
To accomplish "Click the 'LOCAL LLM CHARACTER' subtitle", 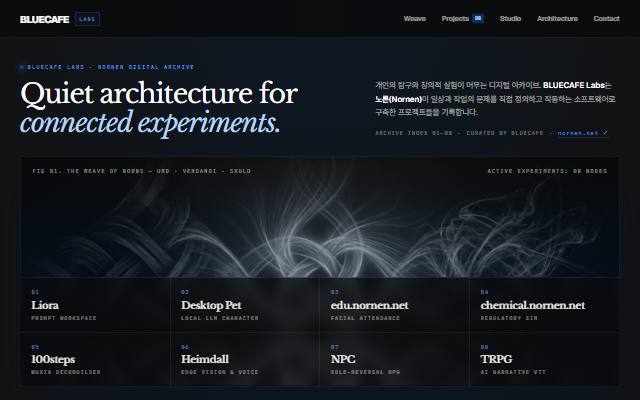I will point(220,318).
